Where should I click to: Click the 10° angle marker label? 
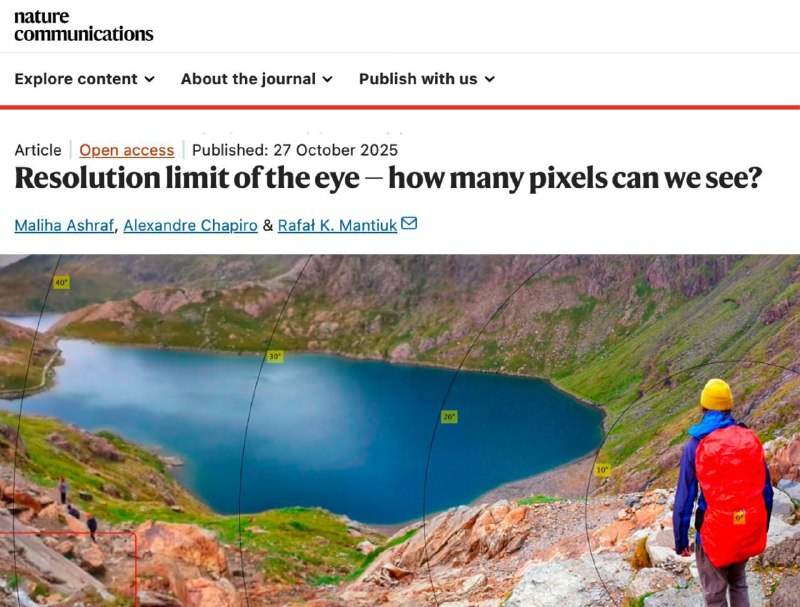pyautogui.click(x=601, y=469)
